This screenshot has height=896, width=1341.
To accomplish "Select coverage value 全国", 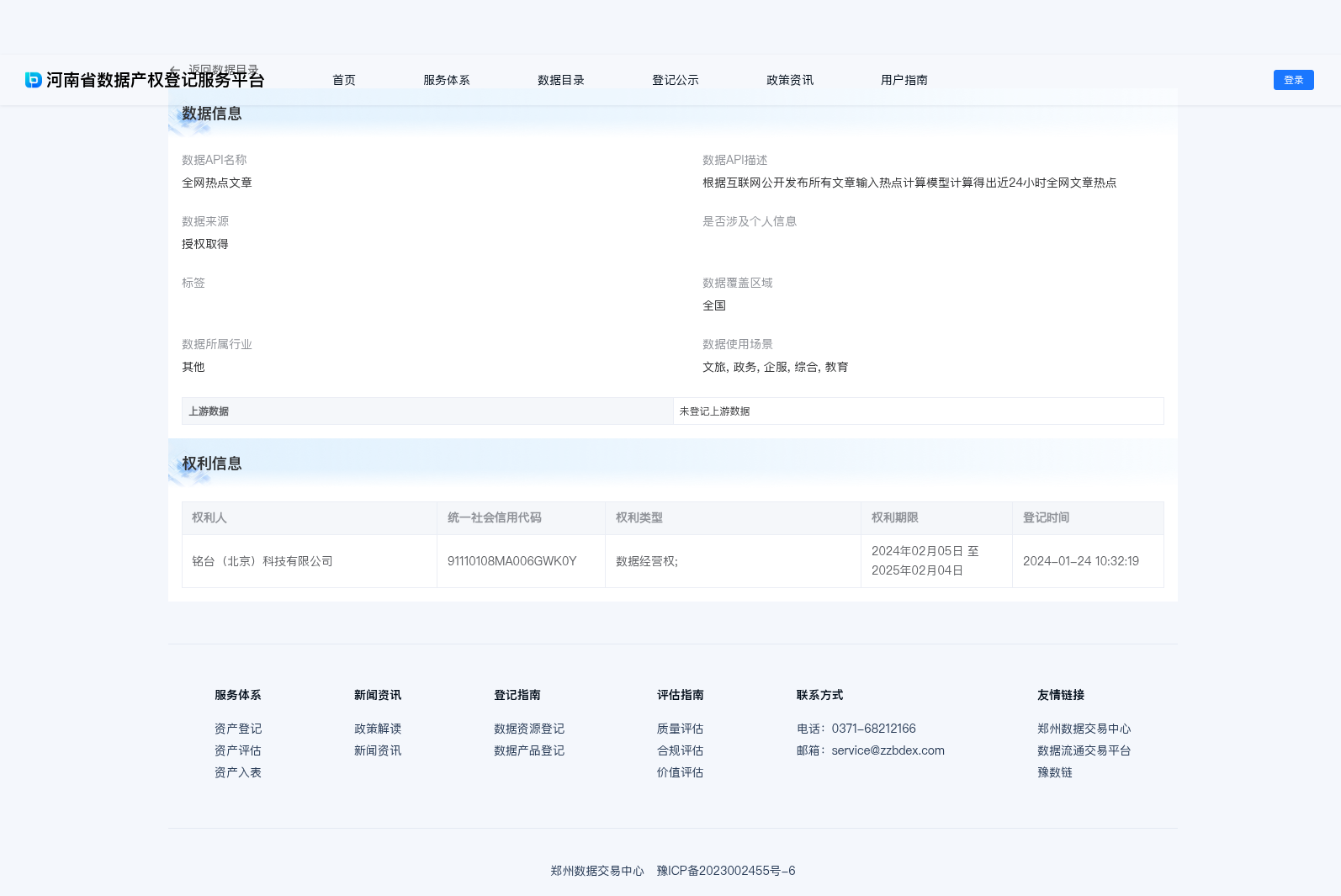I will tap(714, 305).
